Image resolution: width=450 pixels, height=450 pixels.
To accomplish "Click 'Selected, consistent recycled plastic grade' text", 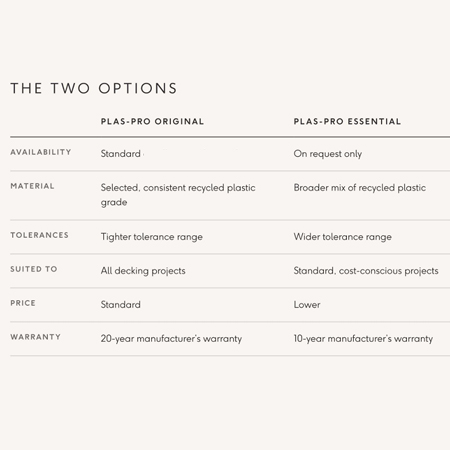I will click(x=178, y=195).
